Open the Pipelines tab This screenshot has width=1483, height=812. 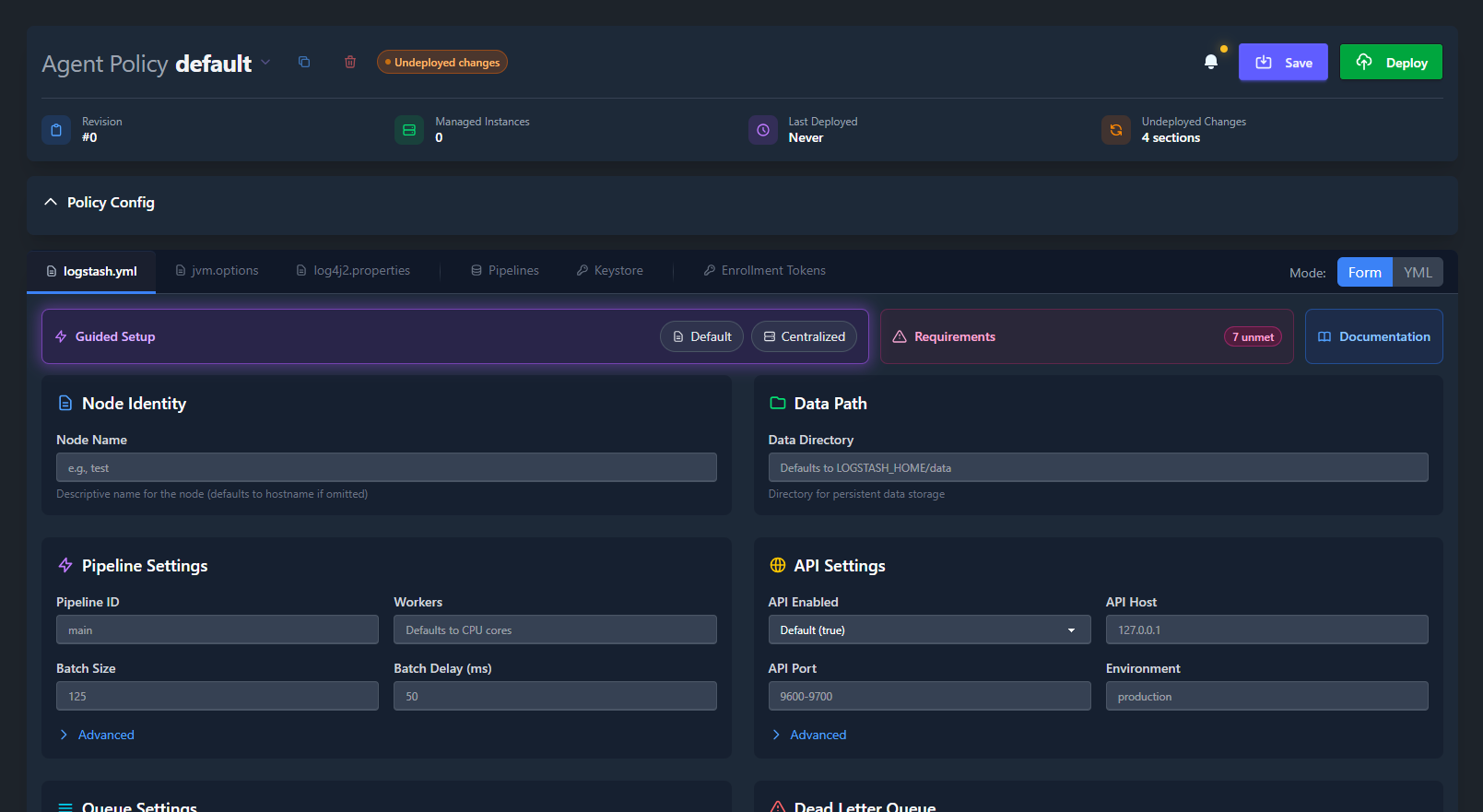tap(505, 270)
